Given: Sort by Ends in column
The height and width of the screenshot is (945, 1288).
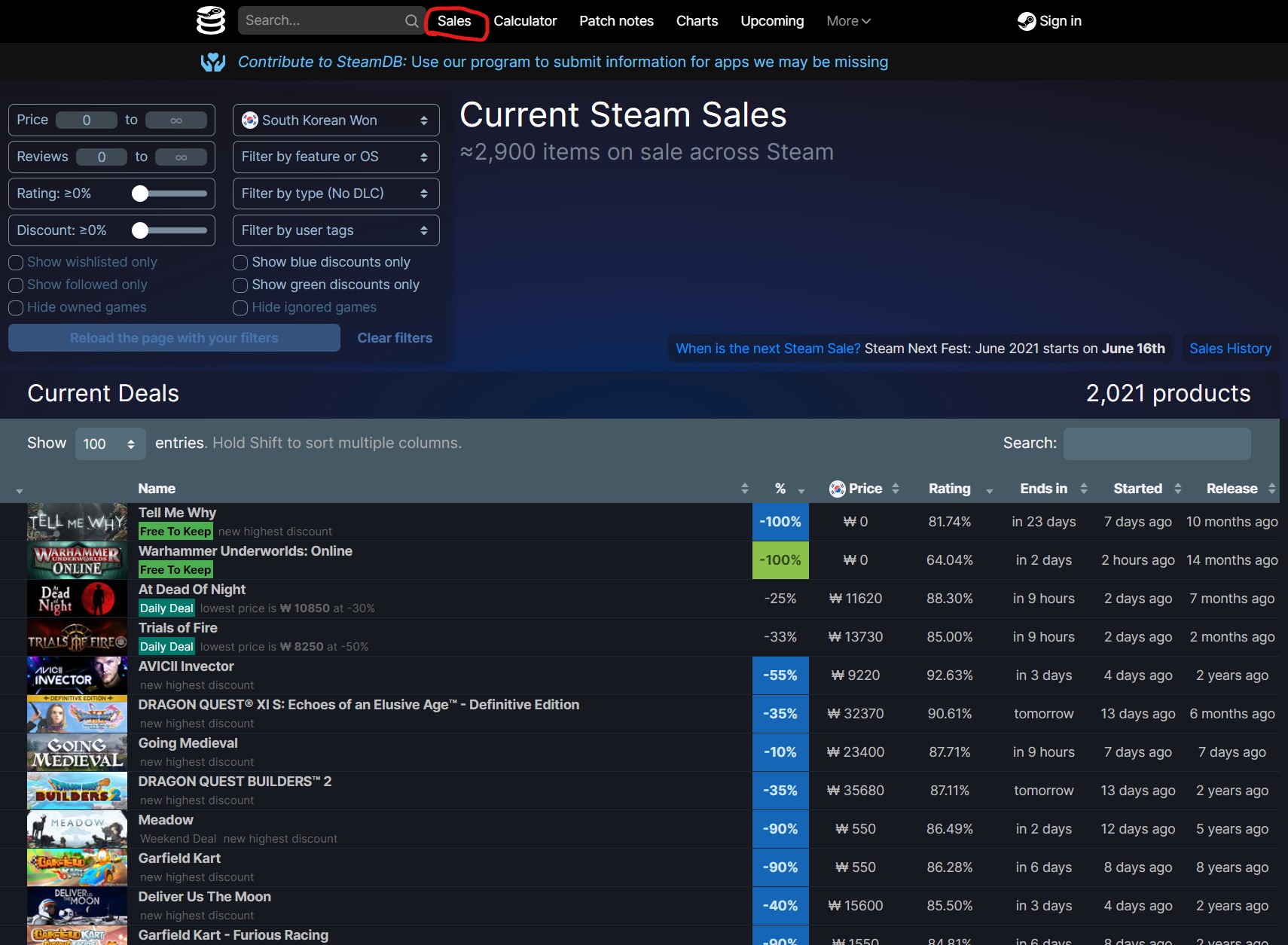Looking at the screenshot, I should [x=1043, y=489].
